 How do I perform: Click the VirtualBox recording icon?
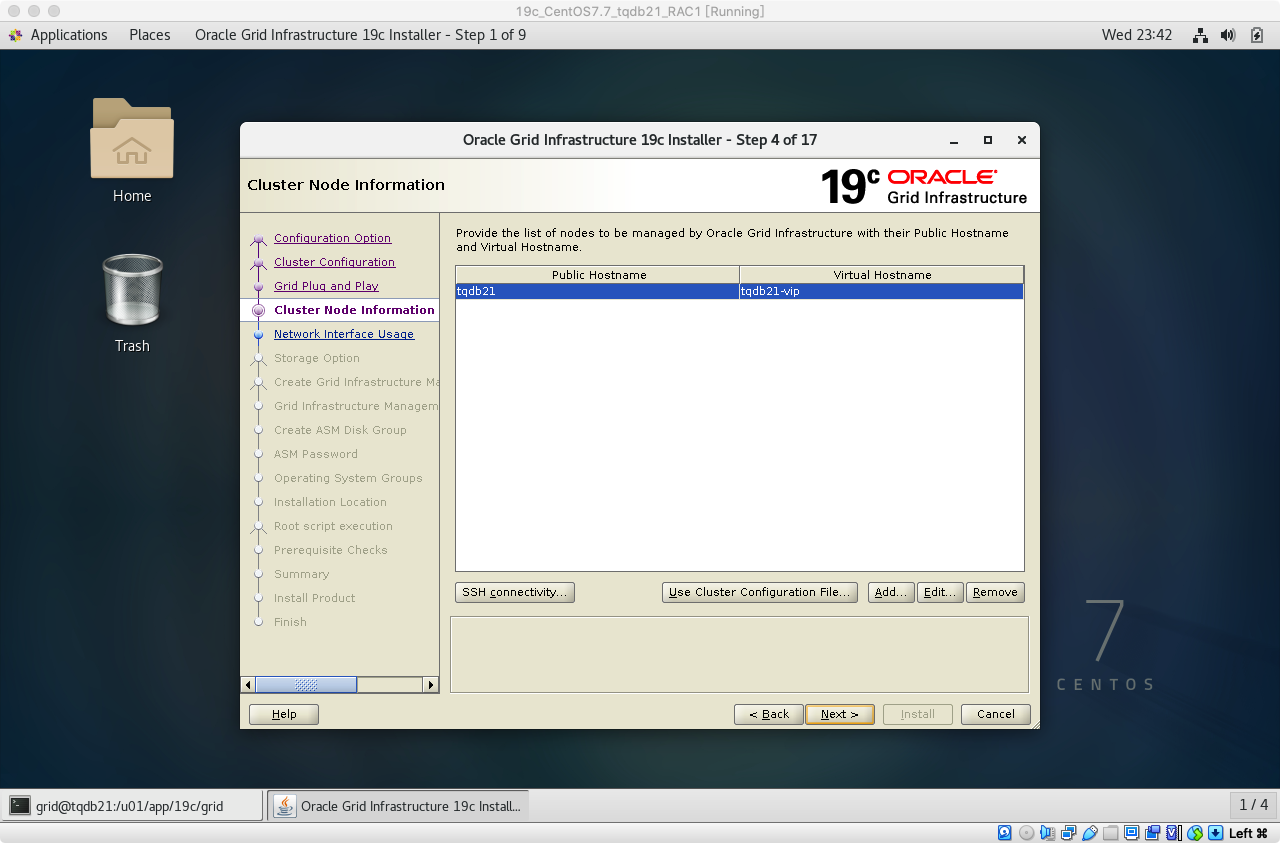[1152, 833]
